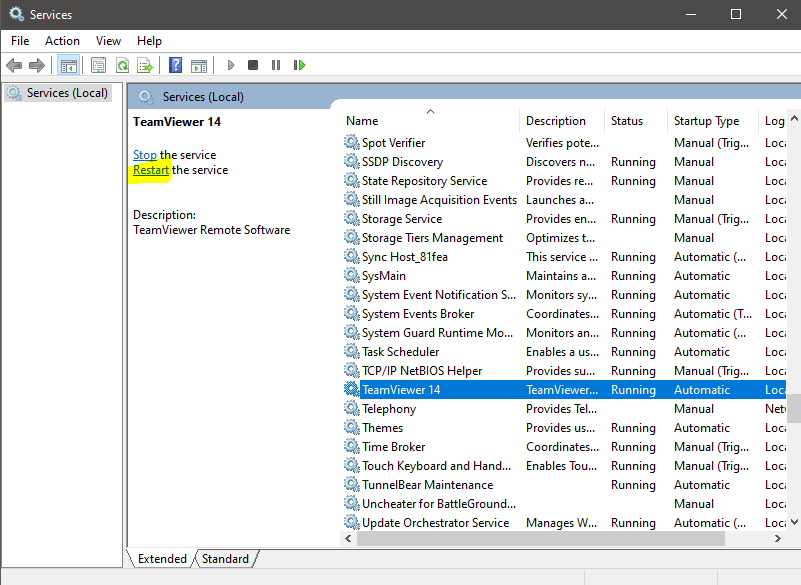The height and width of the screenshot is (585, 801).
Task: Toggle the console tree with Show/Hide icon
Action: (67, 64)
